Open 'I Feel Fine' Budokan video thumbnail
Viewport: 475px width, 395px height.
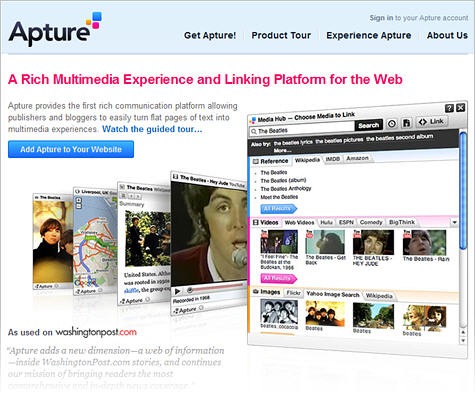tap(279, 242)
